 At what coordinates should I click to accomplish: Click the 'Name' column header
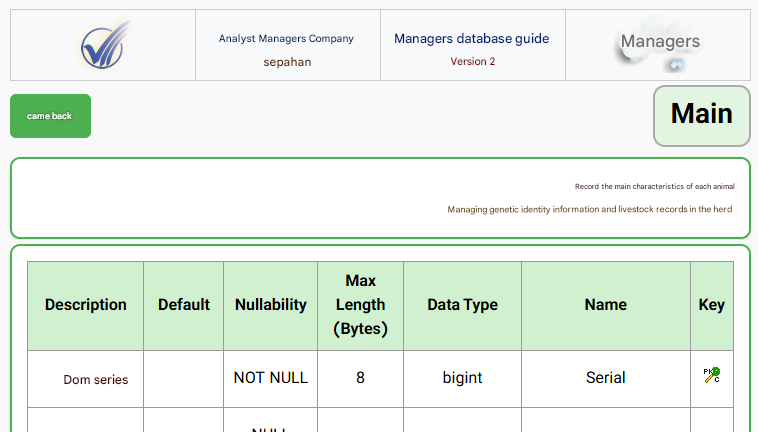[x=605, y=305]
